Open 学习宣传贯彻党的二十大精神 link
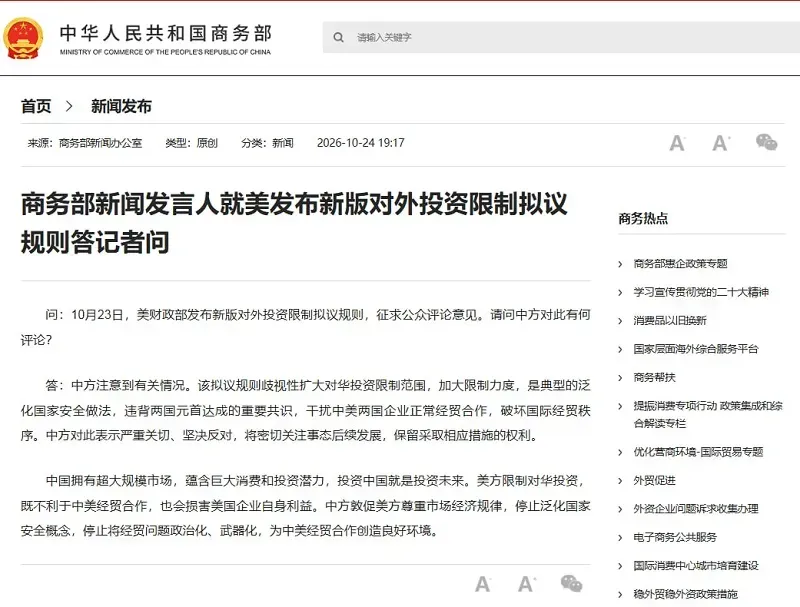 pyautogui.click(x=701, y=292)
